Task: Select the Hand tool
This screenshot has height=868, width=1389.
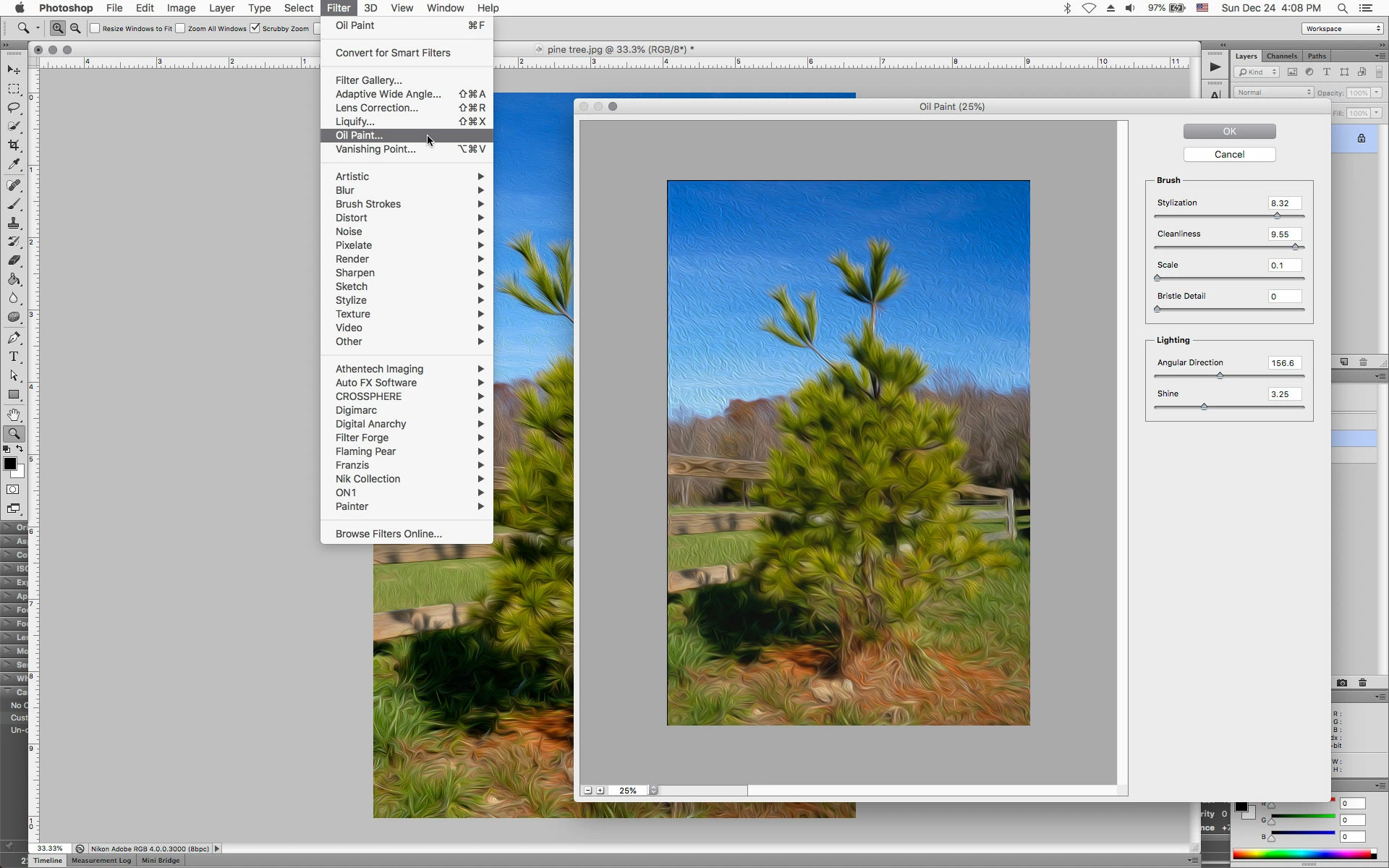Action: [x=14, y=414]
